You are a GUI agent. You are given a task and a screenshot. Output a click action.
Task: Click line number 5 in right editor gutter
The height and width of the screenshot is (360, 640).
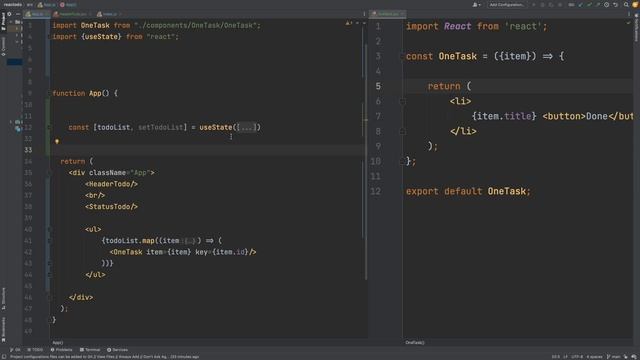click(x=378, y=86)
